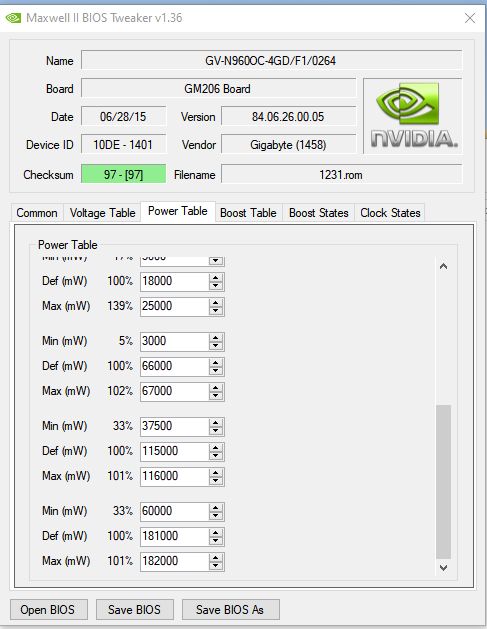487x629 pixels.
Task: Click the NVIDIA app icon in title bar
Action: 13,18
